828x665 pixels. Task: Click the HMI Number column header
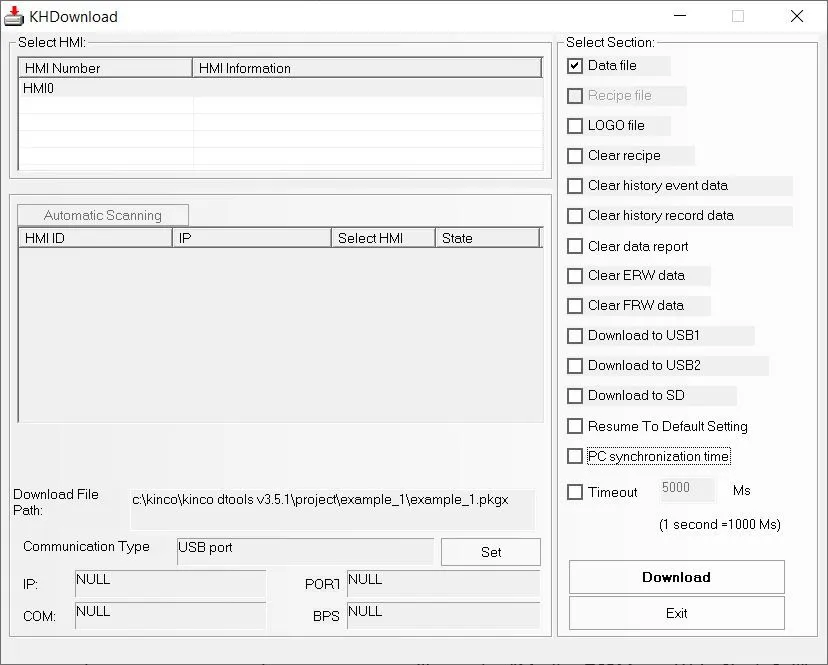click(x=106, y=68)
